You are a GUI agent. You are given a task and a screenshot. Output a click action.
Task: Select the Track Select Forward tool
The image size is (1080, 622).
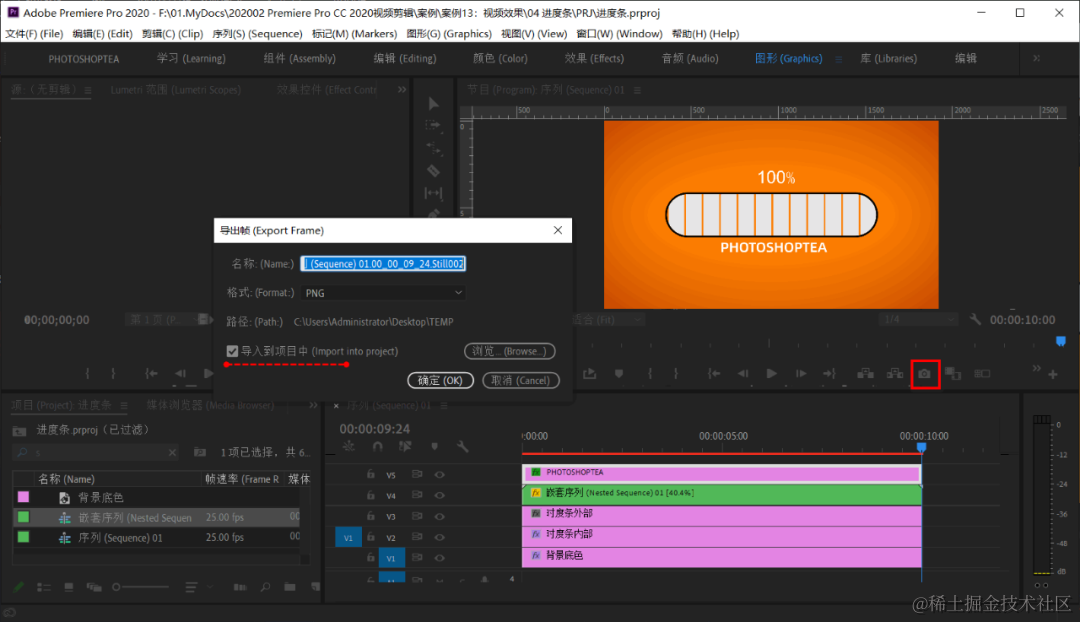coord(433,125)
